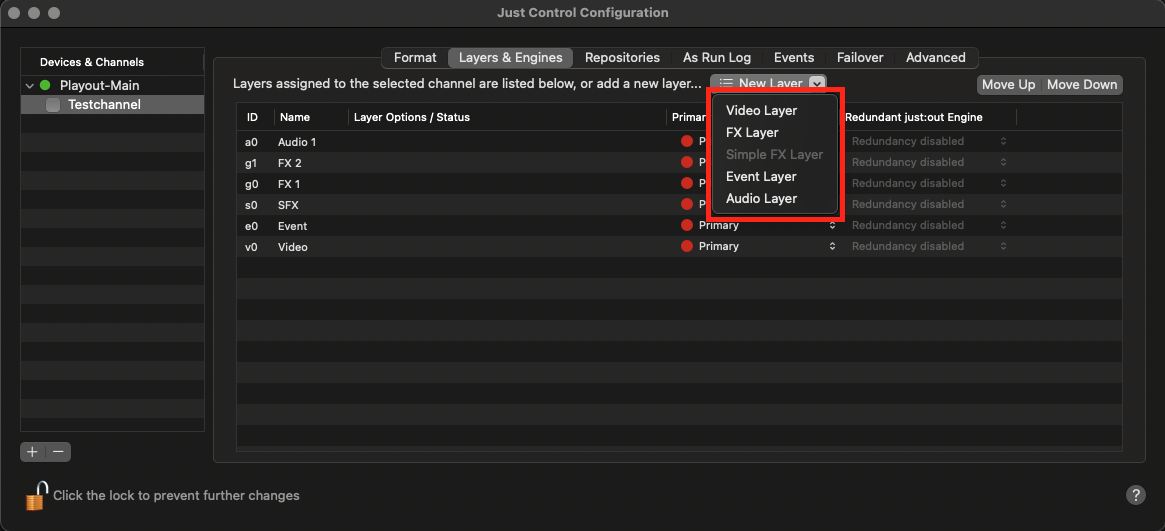Click the red status dot in FX 2 row
The height and width of the screenshot is (531, 1165).
pyautogui.click(x=687, y=162)
